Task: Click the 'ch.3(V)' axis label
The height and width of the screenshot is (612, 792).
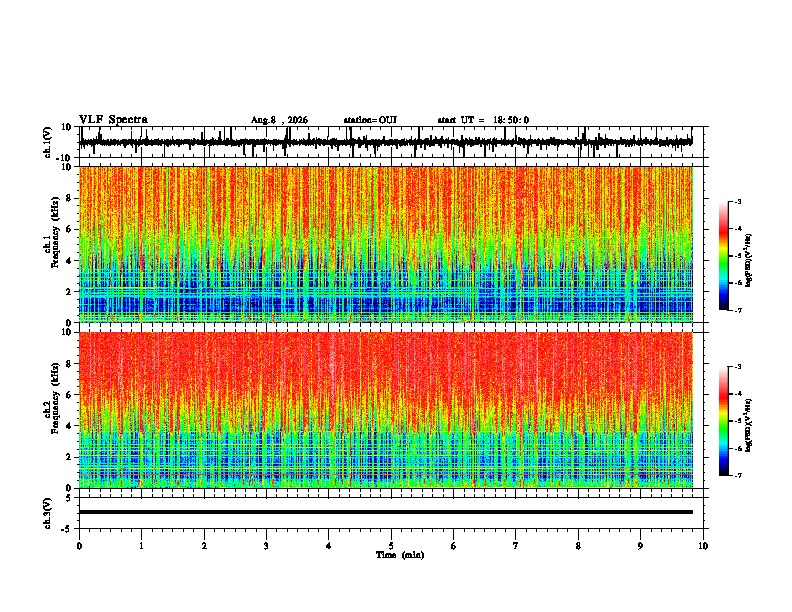Action: pyautogui.click(x=48, y=513)
